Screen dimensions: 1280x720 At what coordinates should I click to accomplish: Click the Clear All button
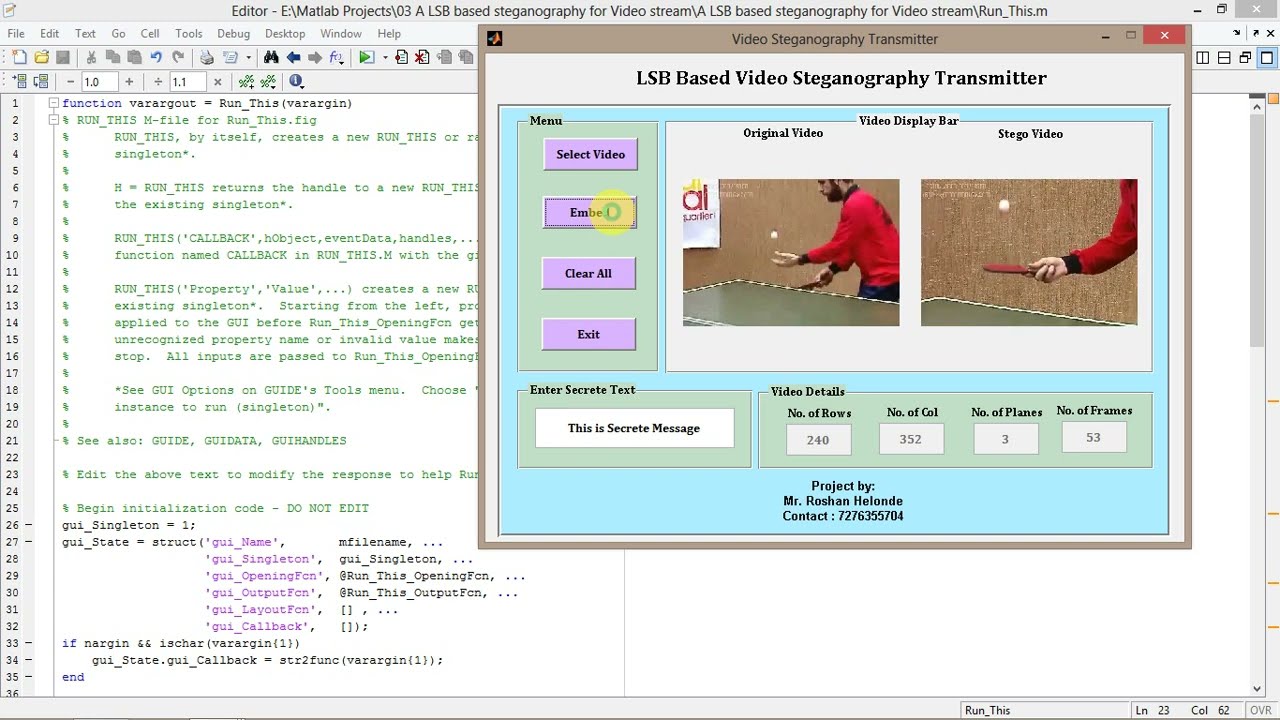click(x=588, y=273)
